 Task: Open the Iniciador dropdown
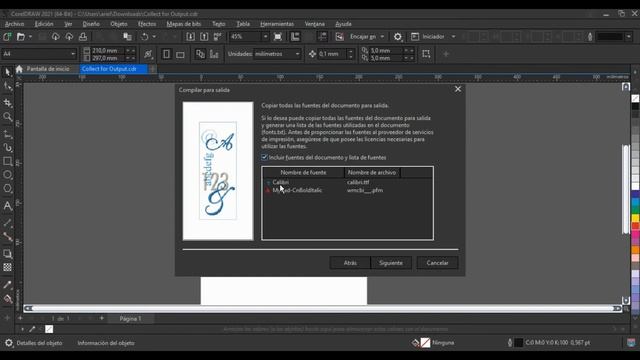tap(453, 37)
